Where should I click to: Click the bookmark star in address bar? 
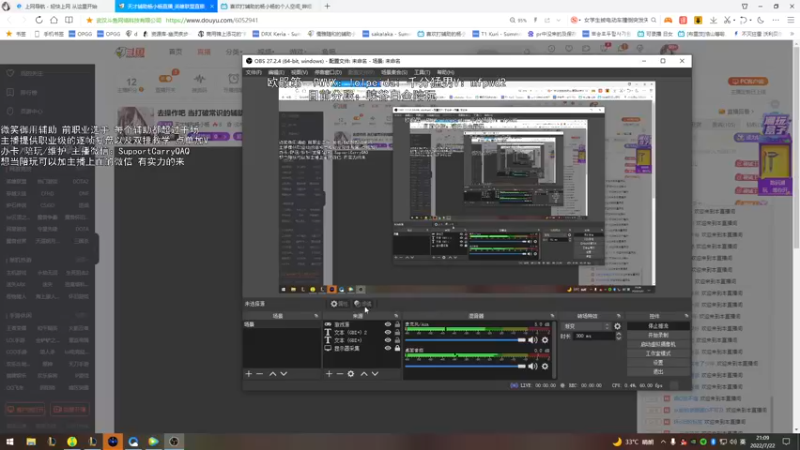click(x=89, y=20)
